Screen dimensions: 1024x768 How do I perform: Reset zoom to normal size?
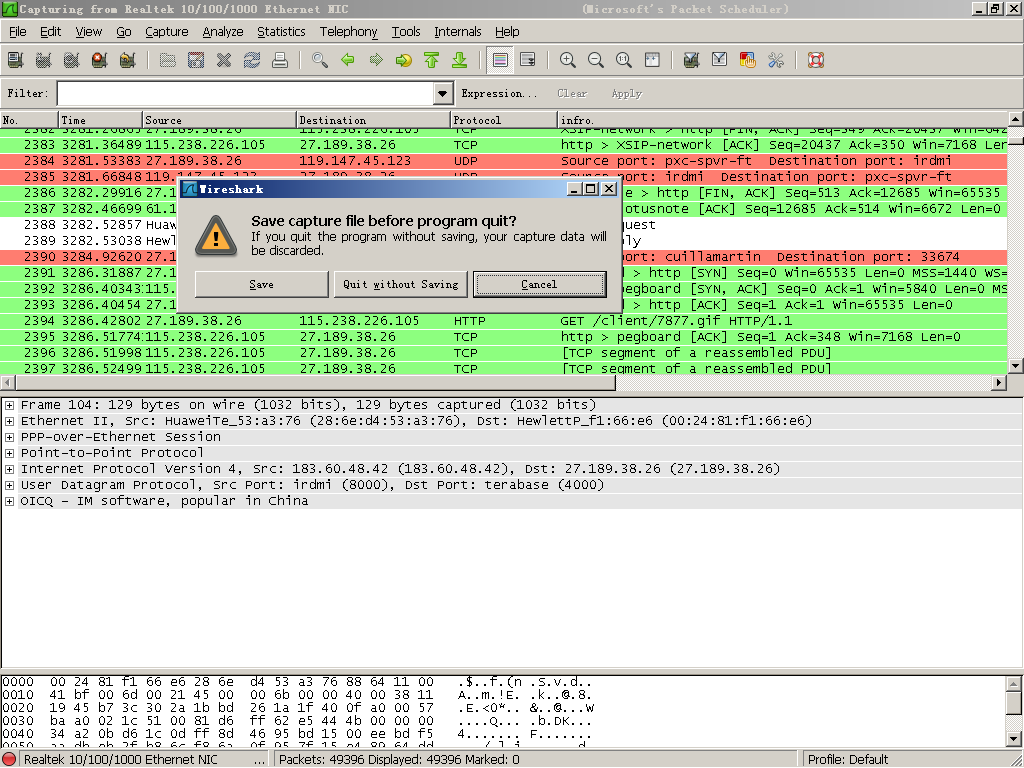pos(624,60)
